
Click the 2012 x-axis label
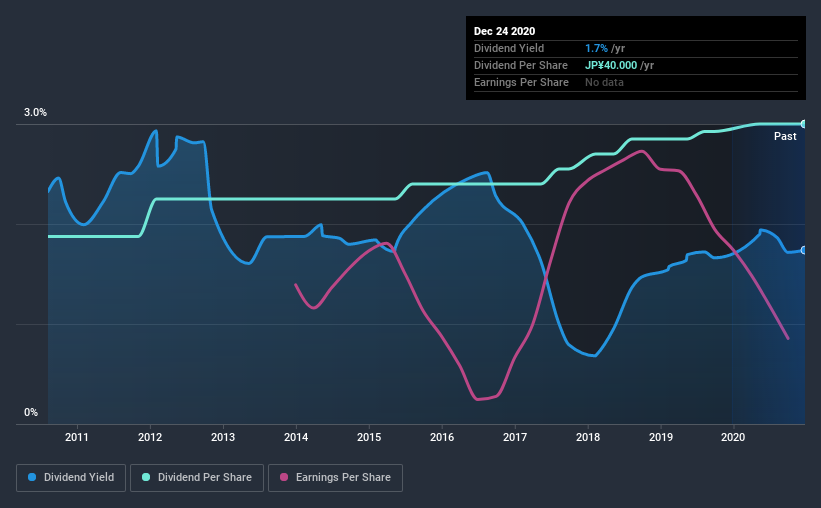150,437
